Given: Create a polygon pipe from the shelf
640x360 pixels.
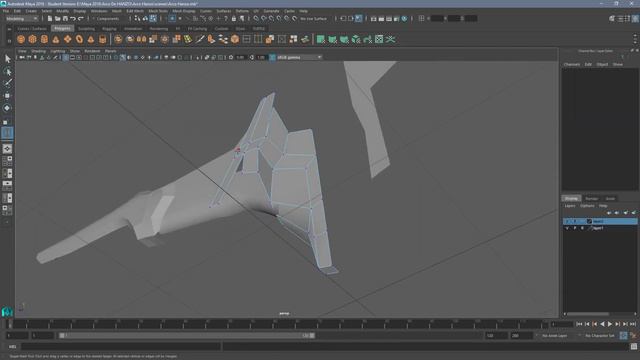Looking at the screenshot, I should pyautogui.click(x=102, y=39).
